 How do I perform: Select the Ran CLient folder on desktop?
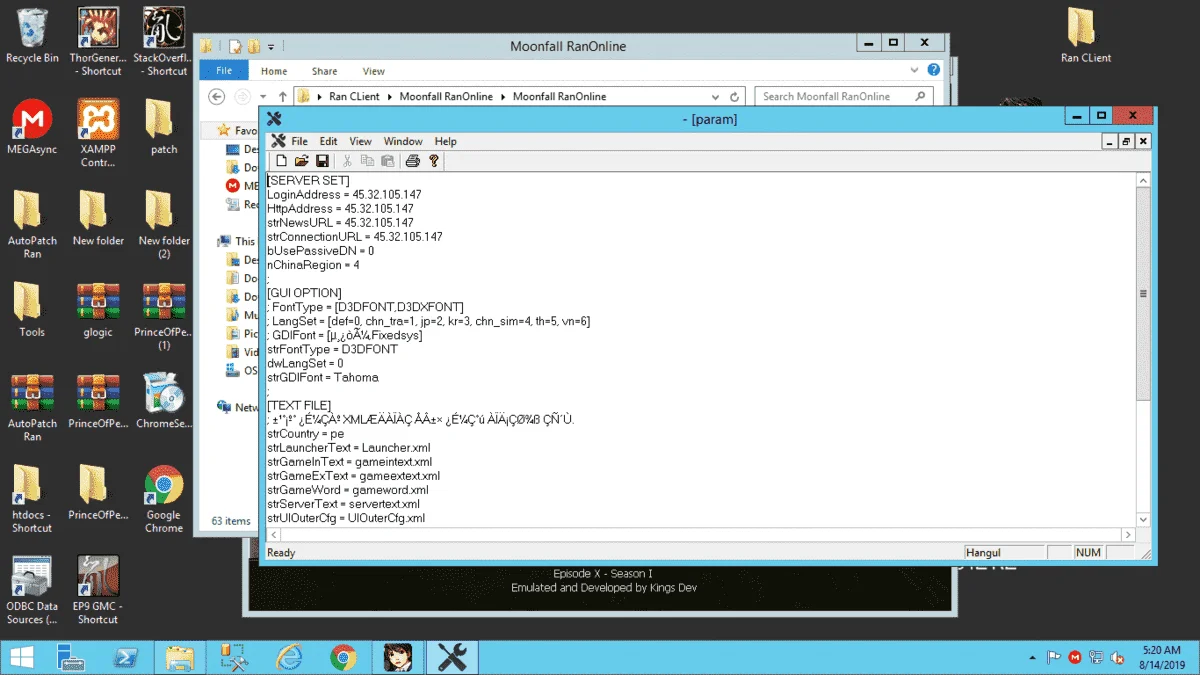click(1085, 36)
